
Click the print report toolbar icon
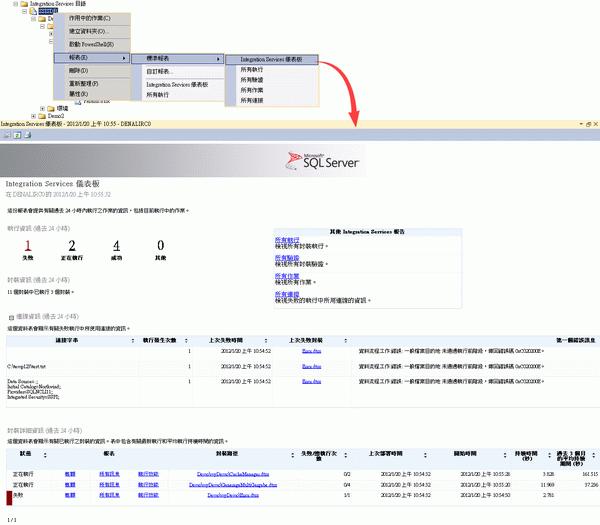[x=28, y=135]
